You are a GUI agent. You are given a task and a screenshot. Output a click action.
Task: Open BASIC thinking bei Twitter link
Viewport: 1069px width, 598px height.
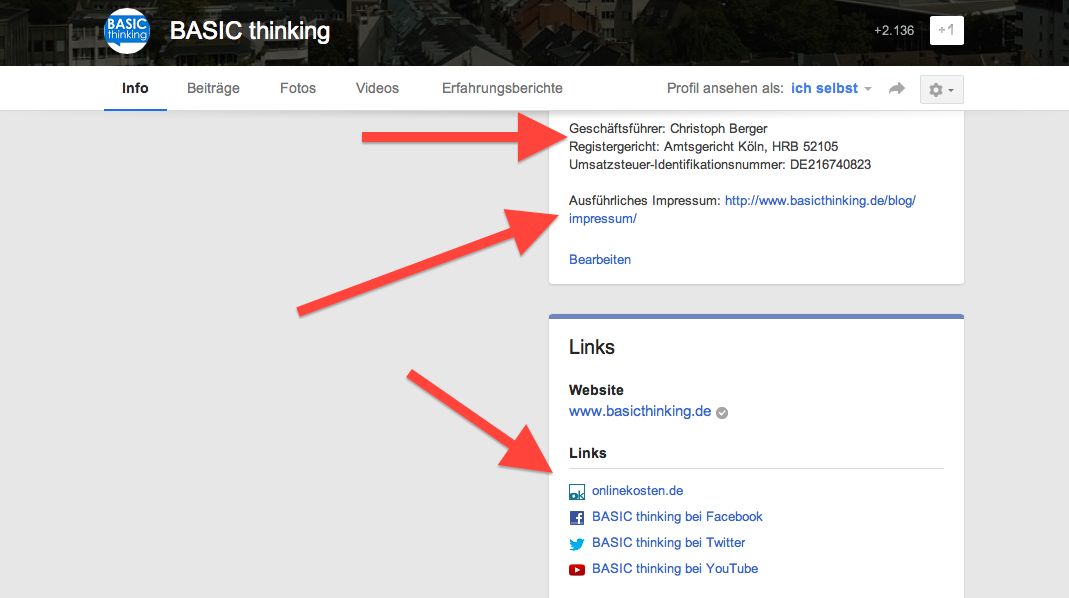tap(668, 542)
